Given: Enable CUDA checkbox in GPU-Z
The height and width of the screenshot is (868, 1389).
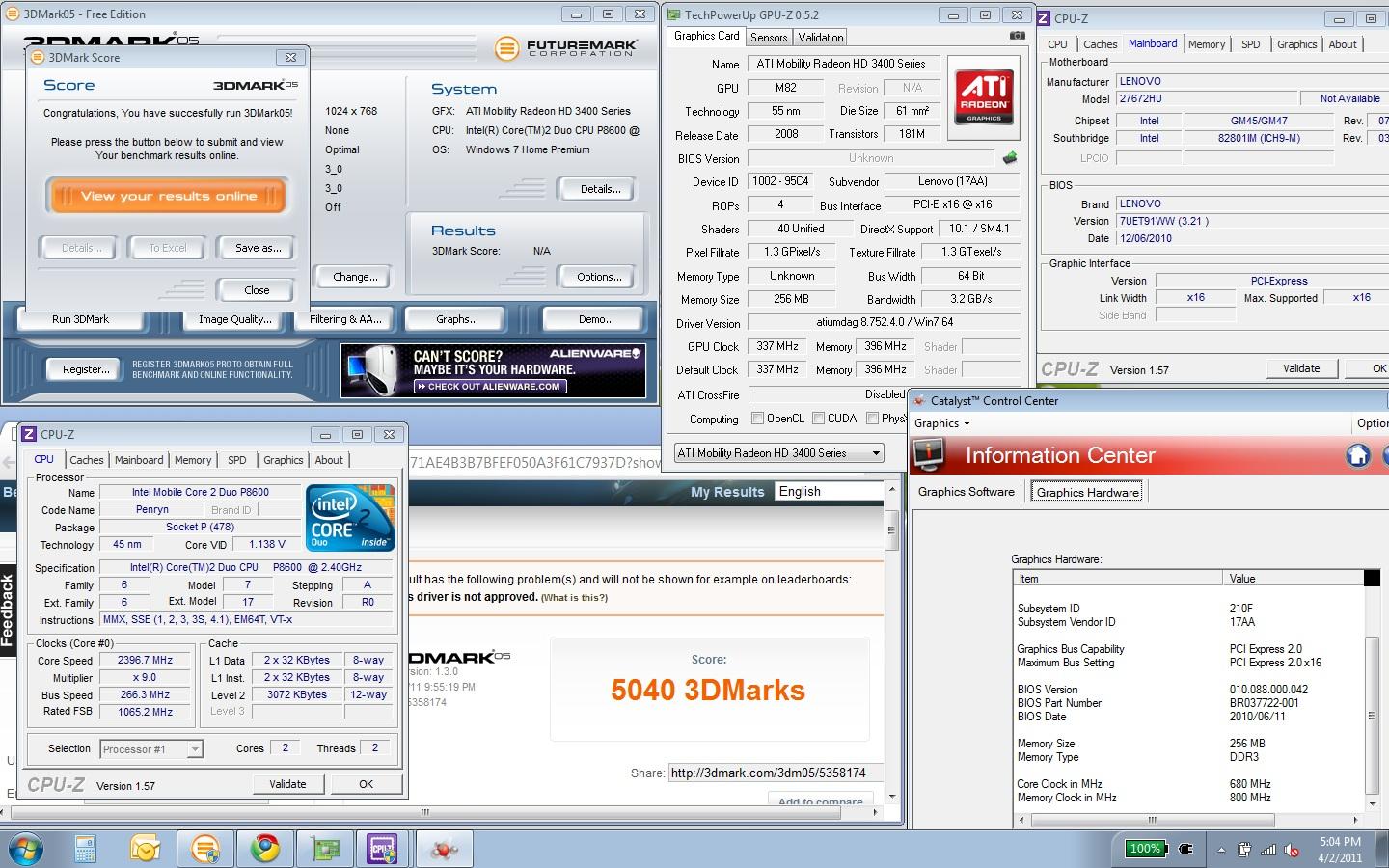Looking at the screenshot, I should pyautogui.click(x=819, y=419).
